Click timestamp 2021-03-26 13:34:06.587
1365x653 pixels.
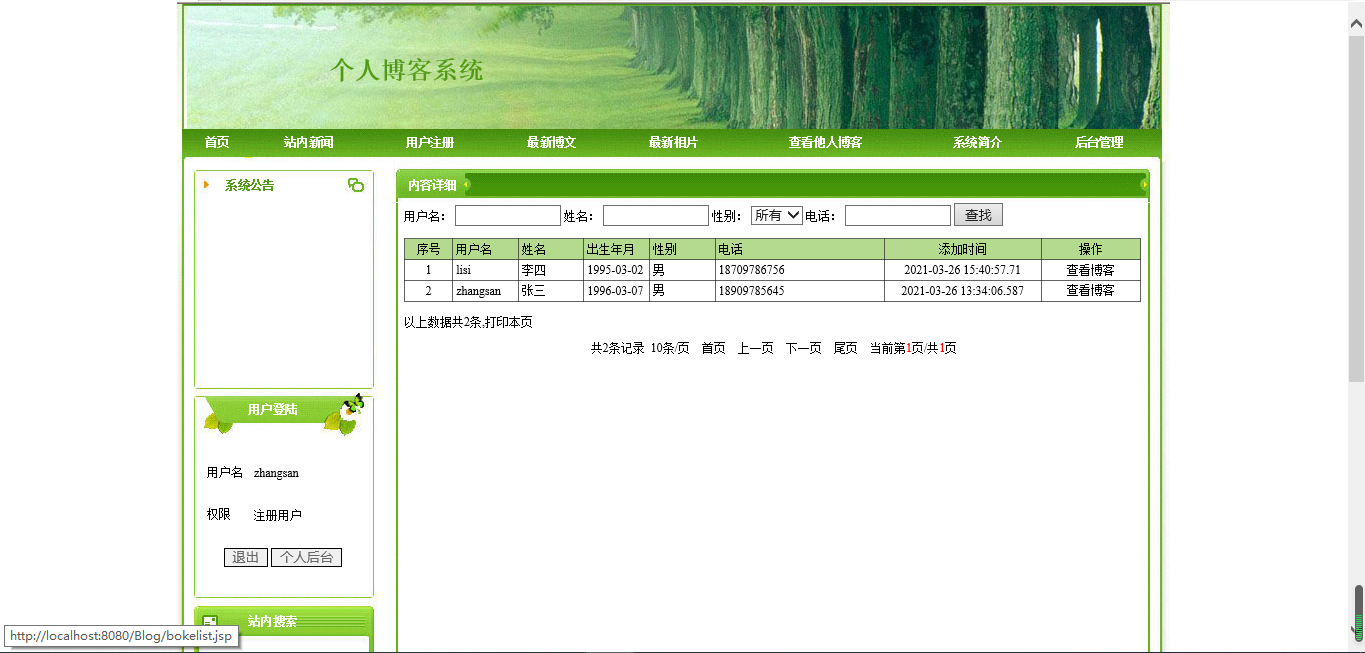coord(962,291)
